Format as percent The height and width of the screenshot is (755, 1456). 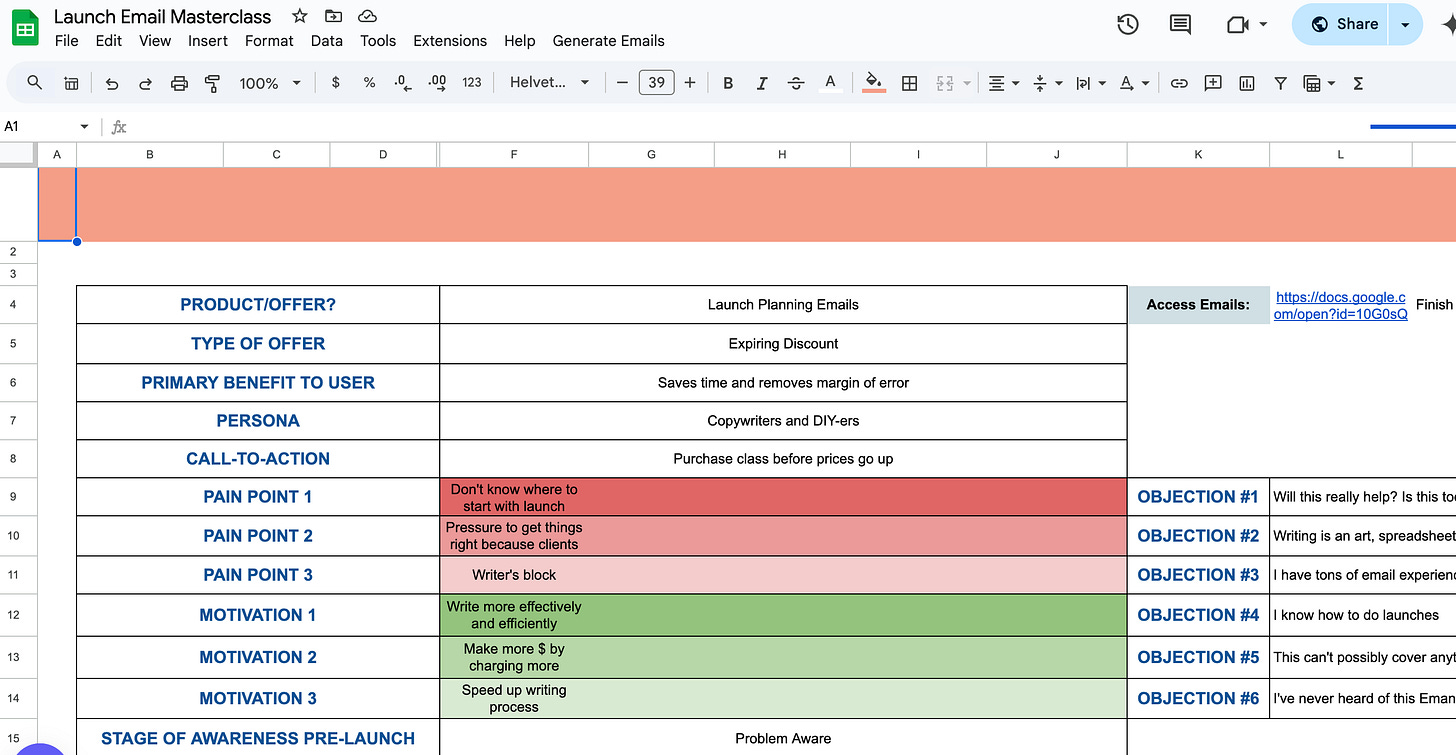369,83
